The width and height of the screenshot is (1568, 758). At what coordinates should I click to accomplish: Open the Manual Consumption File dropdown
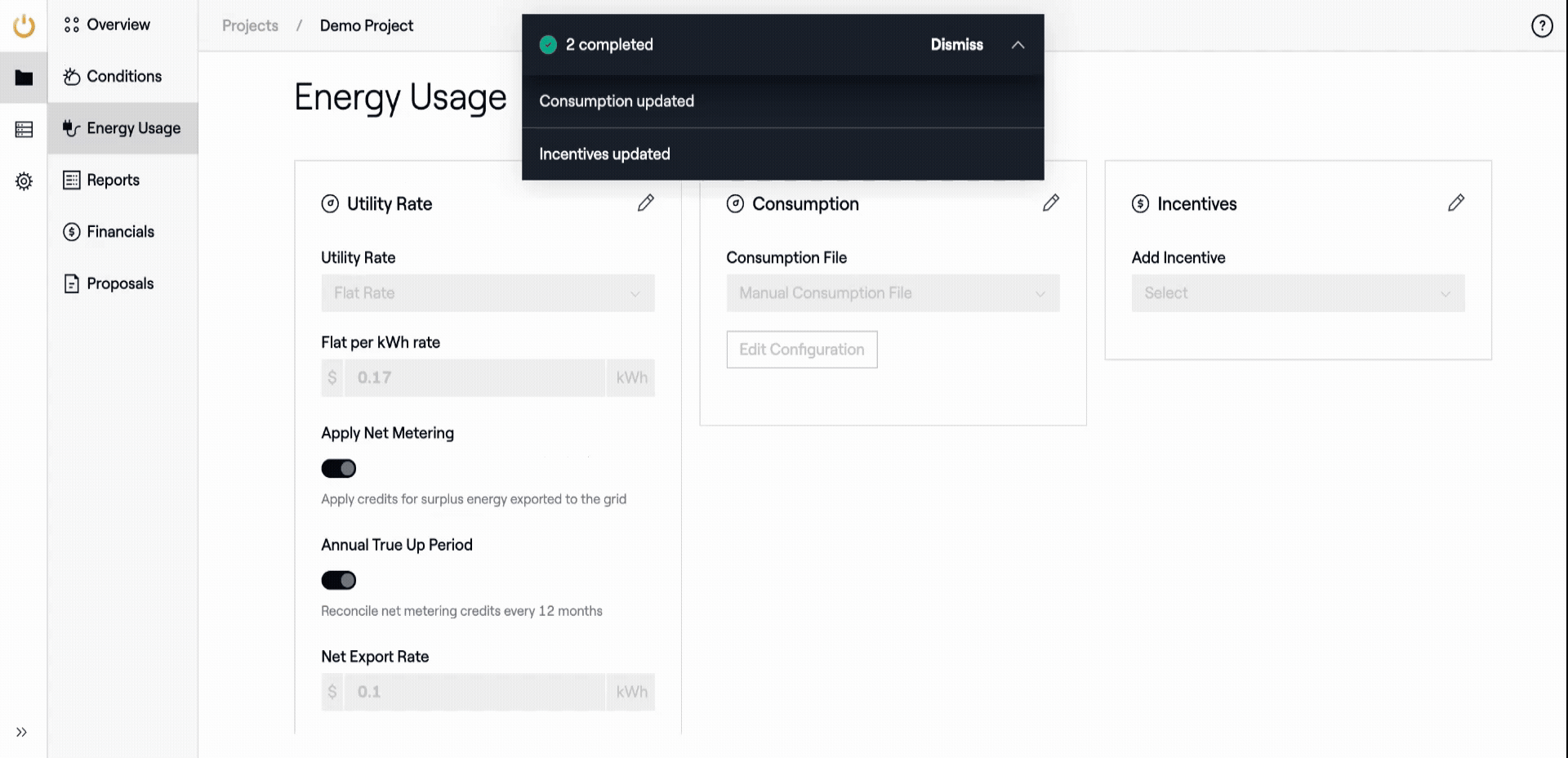tap(893, 293)
